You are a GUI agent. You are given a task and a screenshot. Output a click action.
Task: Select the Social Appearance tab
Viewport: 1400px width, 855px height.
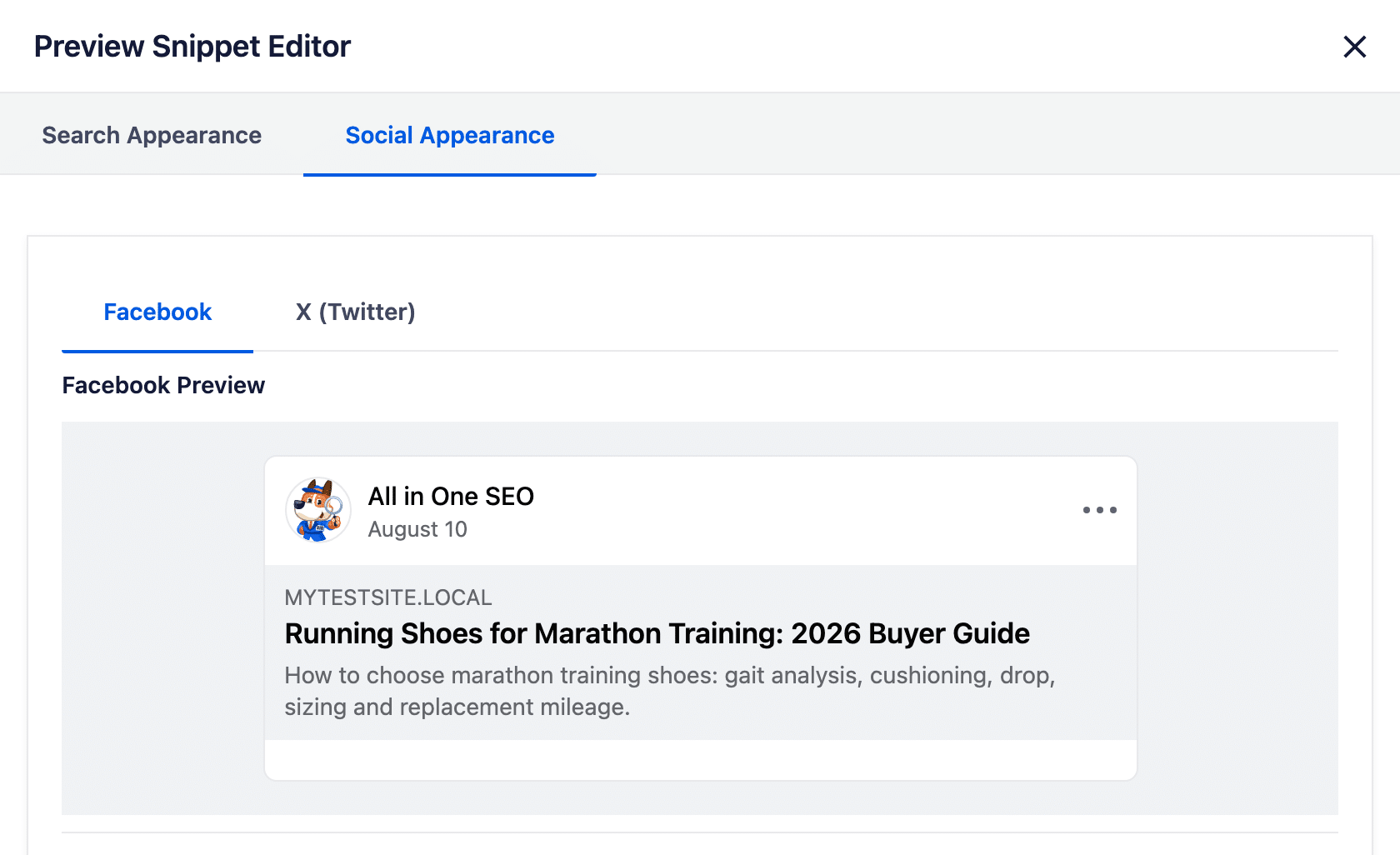coord(450,135)
